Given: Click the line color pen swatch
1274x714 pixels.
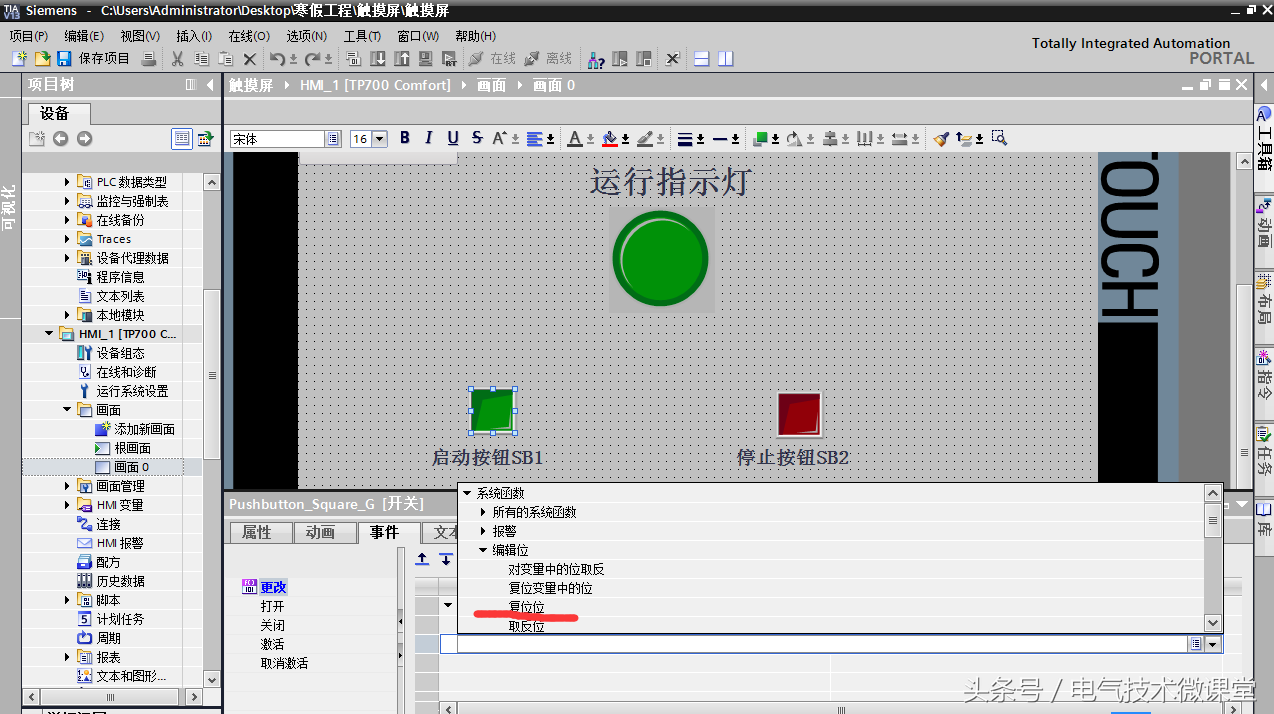Looking at the screenshot, I should click(645, 138).
